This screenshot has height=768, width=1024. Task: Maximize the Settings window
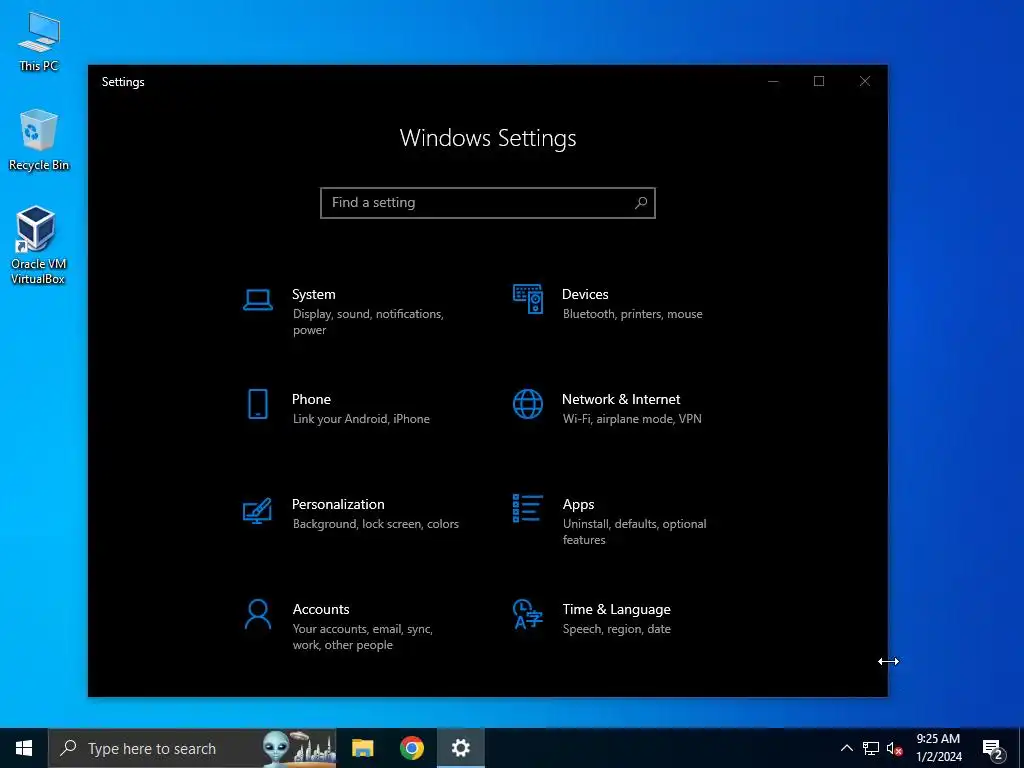(x=819, y=81)
